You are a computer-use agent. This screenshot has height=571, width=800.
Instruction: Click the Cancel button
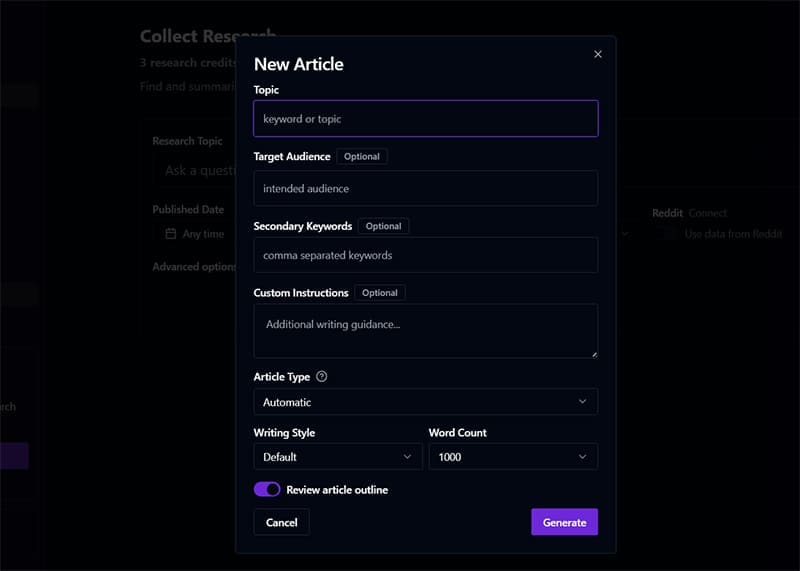[x=282, y=522]
